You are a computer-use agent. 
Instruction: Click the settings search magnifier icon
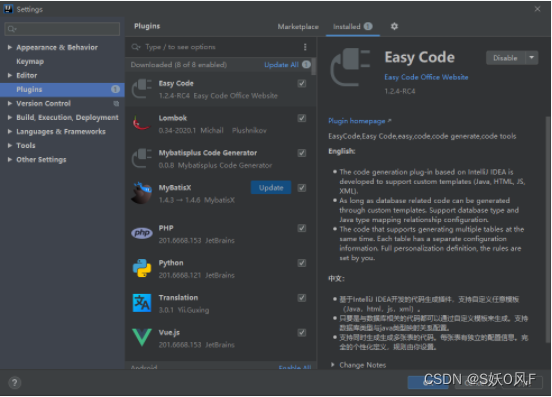click(12, 29)
